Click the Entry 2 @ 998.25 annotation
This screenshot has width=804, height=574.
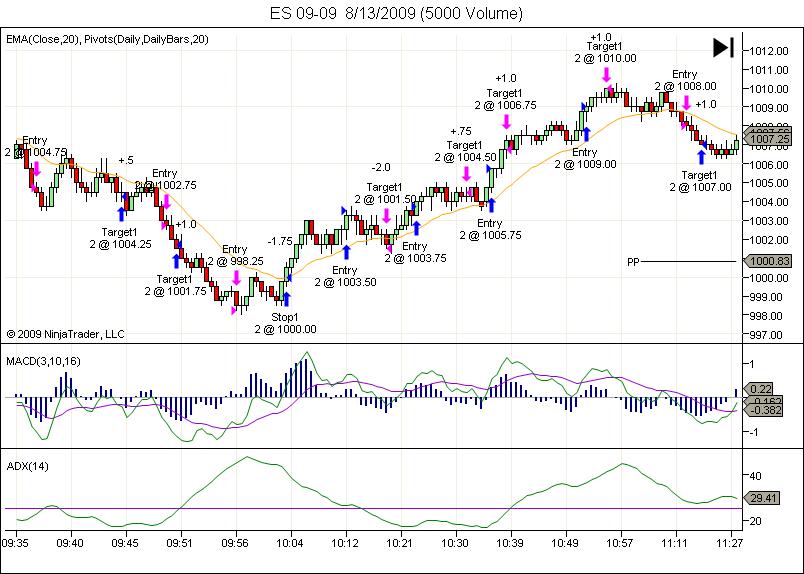pyautogui.click(x=235, y=255)
